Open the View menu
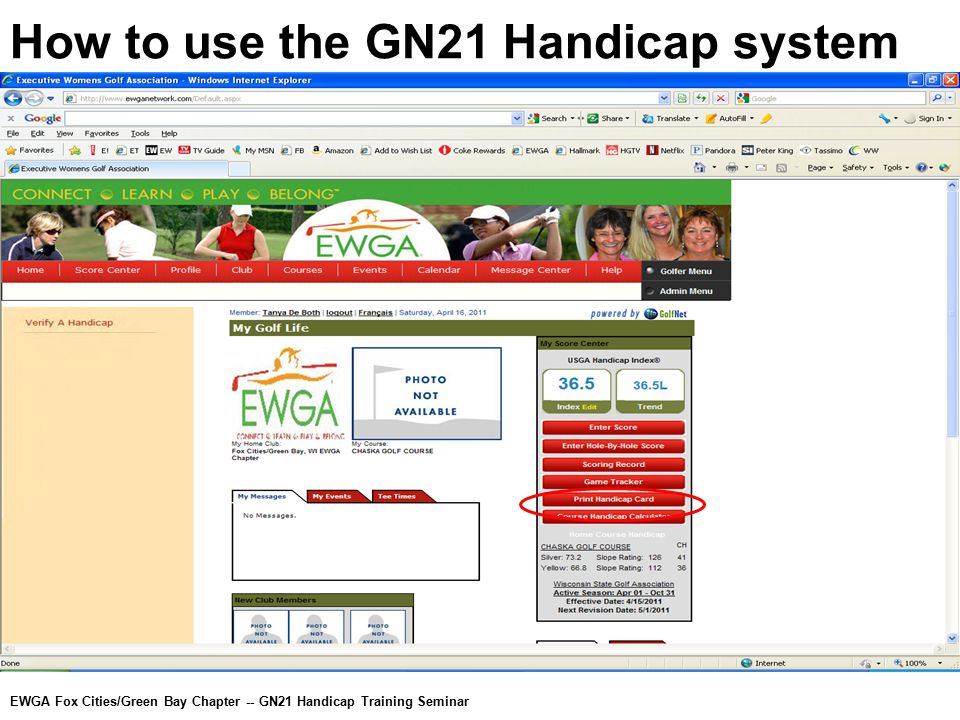 pos(64,133)
